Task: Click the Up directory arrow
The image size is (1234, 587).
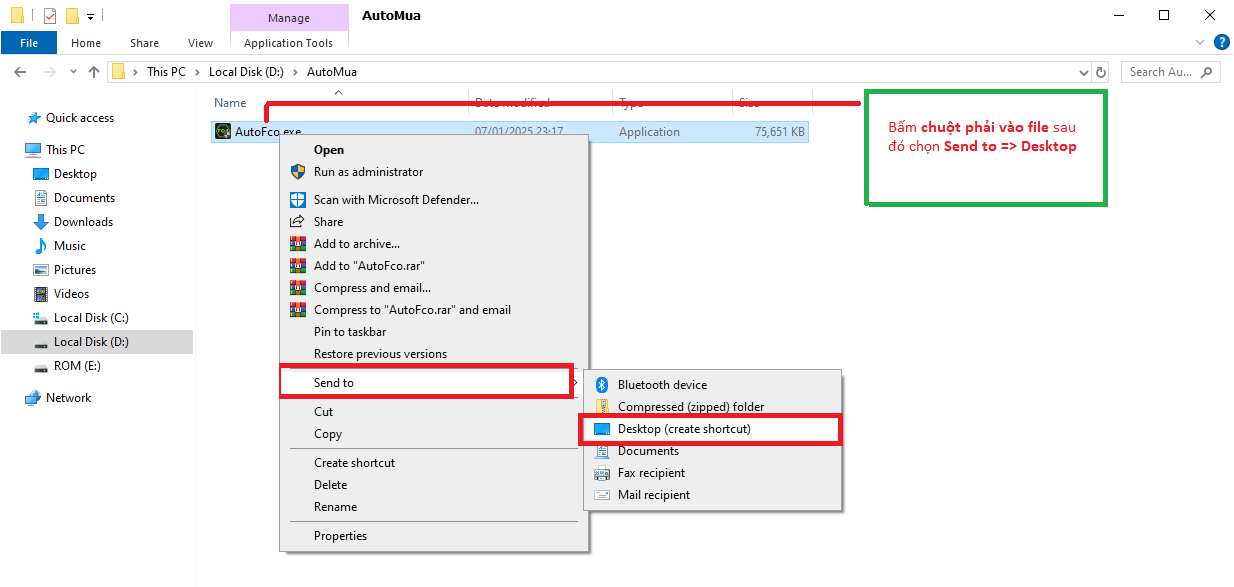Action: point(94,72)
